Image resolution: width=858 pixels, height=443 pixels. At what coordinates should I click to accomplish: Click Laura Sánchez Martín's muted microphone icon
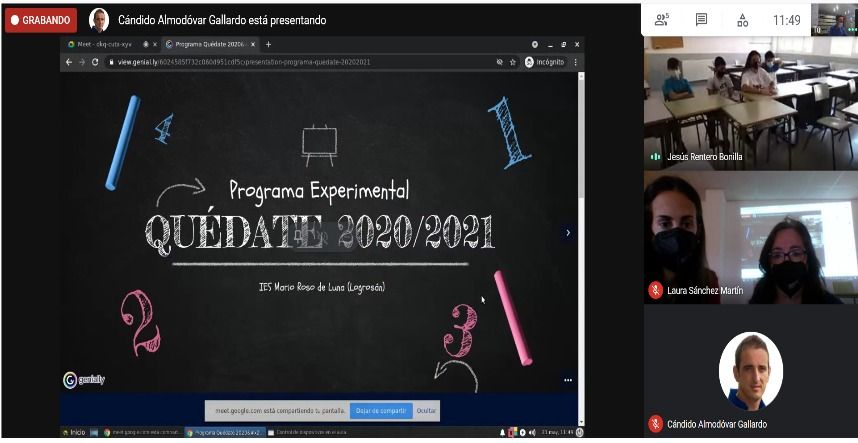click(656, 290)
